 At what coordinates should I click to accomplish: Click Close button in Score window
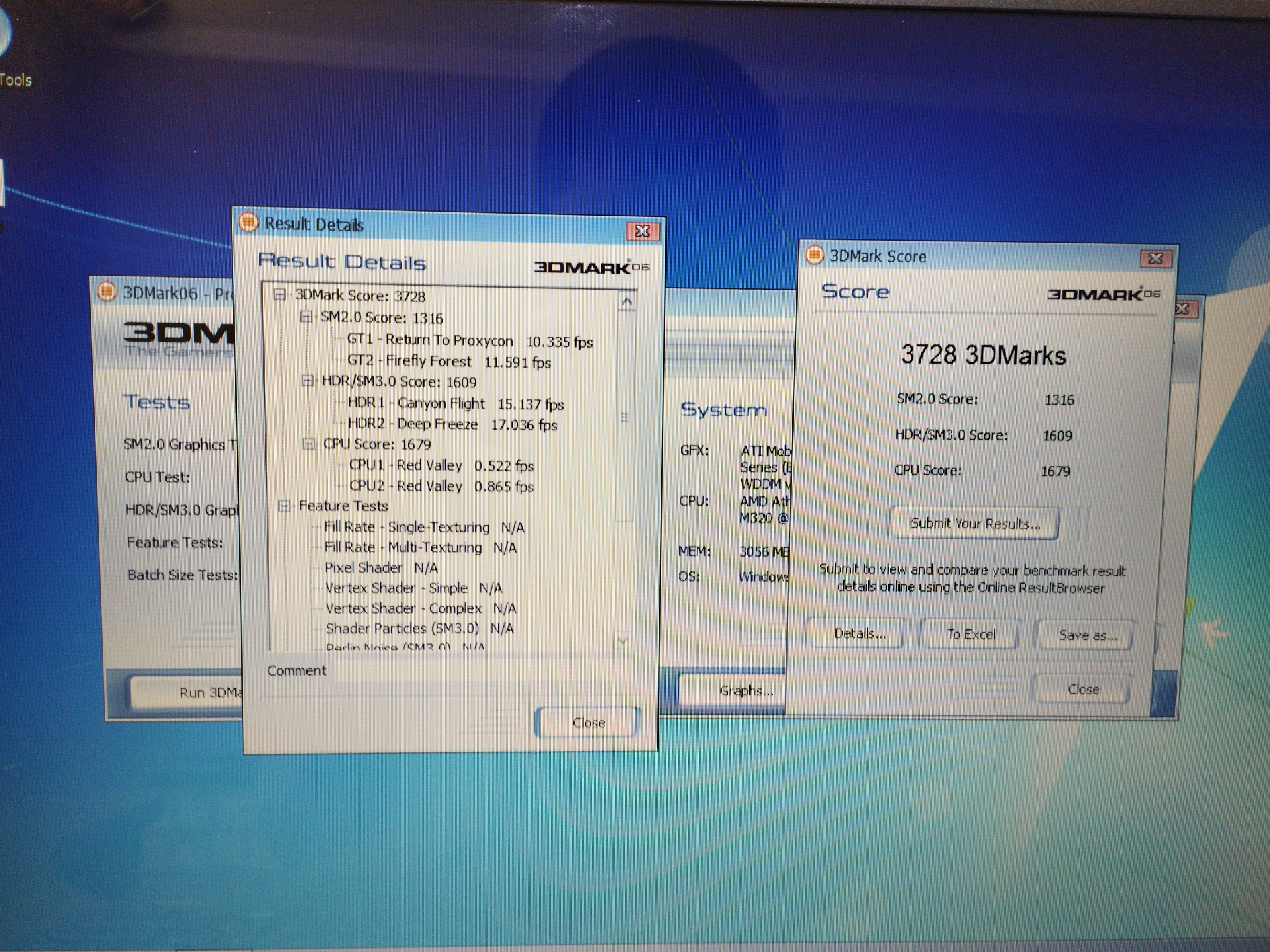(x=1083, y=690)
